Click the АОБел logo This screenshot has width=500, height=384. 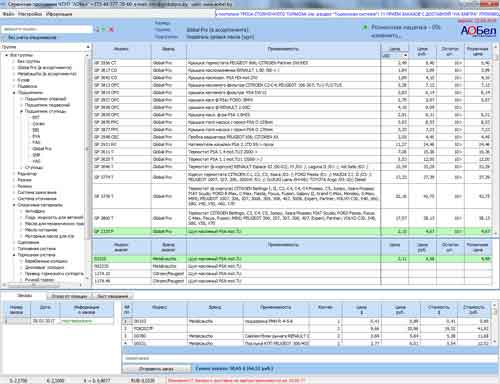pyautogui.click(x=479, y=31)
